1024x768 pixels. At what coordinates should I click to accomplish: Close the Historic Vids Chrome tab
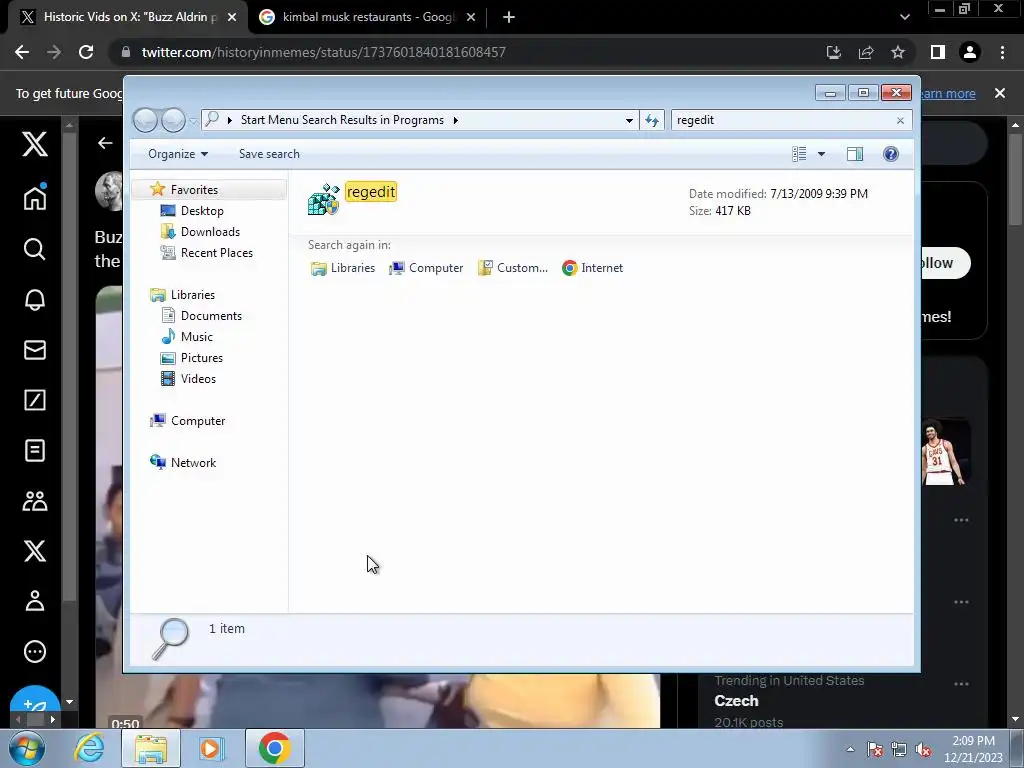pos(232,18)
